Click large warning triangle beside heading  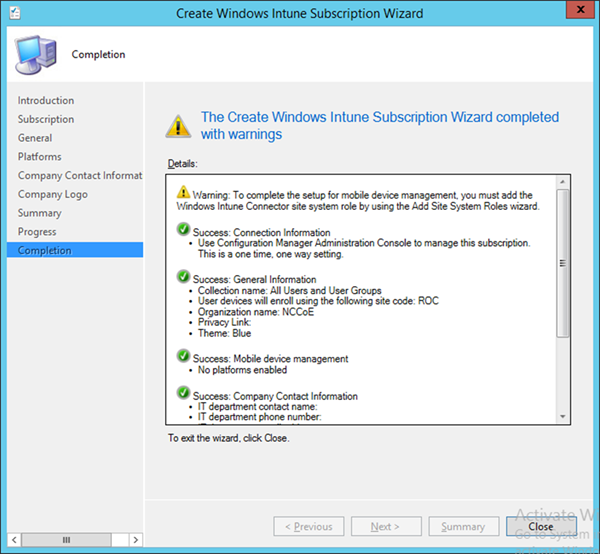point(178,126)
